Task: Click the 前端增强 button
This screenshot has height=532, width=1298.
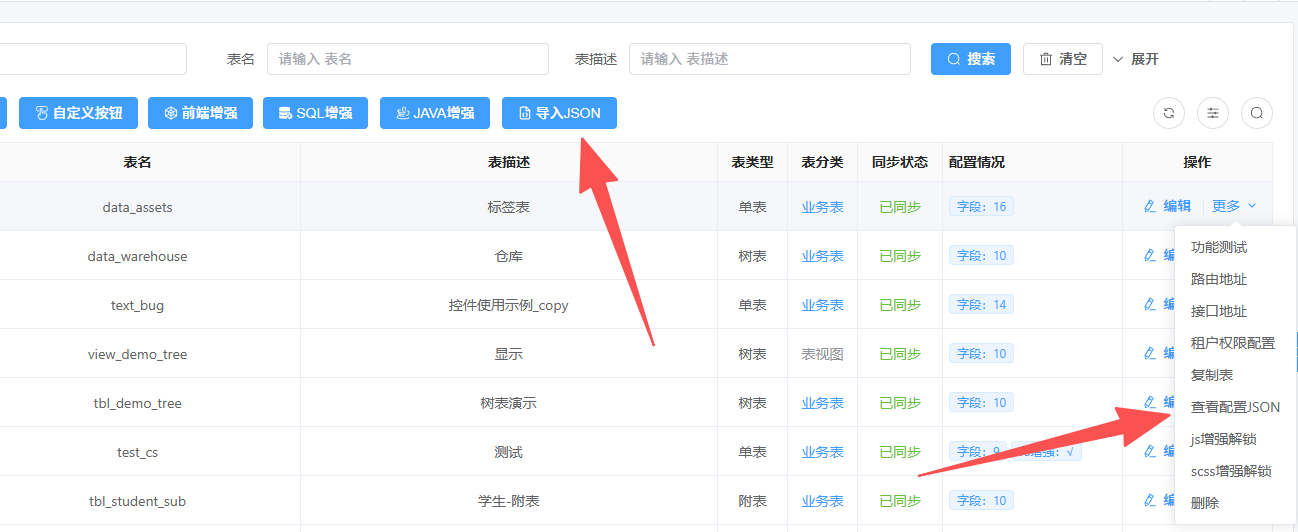Action: click(x=200, y=113)
